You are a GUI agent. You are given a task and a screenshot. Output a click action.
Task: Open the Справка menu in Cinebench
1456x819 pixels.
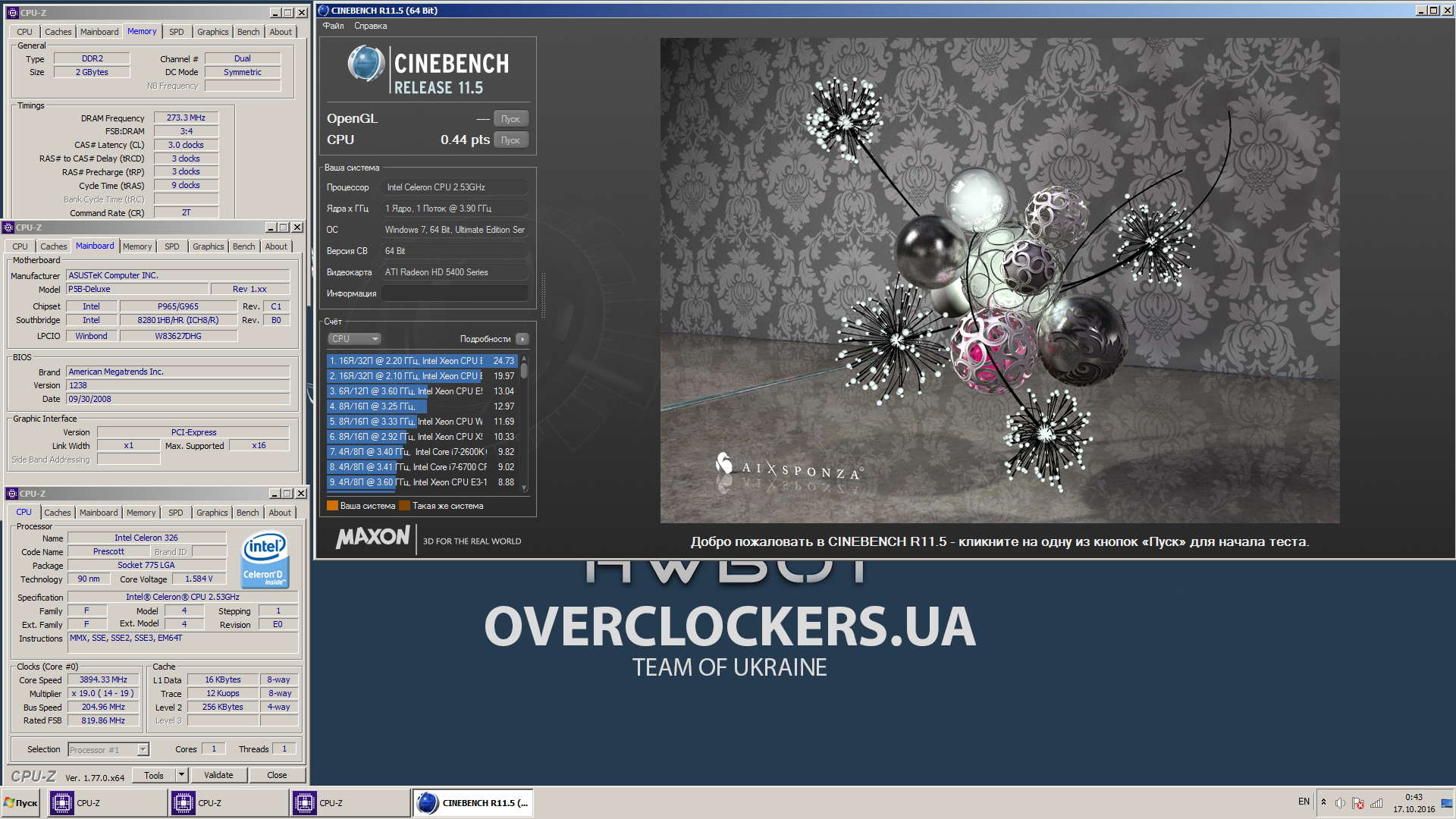pyautogui.click(x=370, y=26)
